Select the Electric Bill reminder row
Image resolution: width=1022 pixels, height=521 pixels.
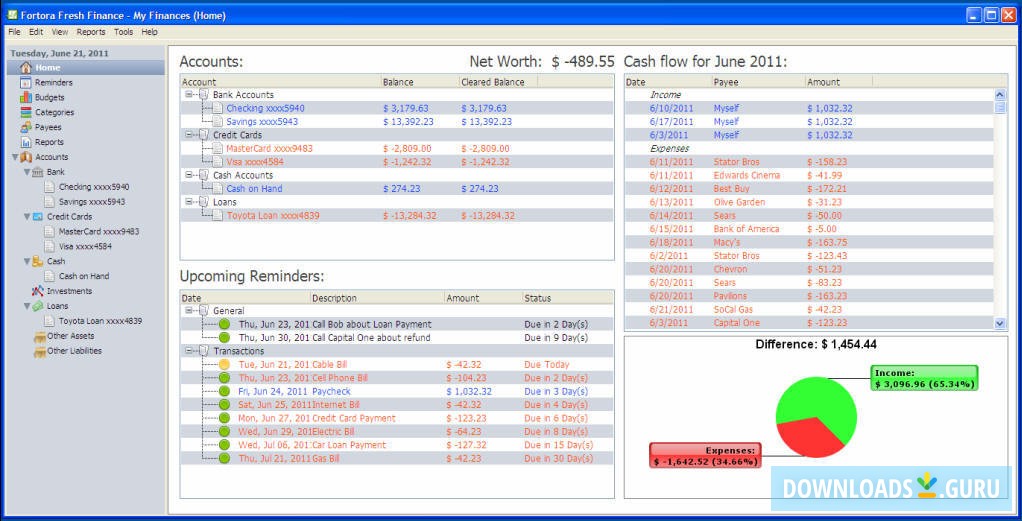coord(396,432)
